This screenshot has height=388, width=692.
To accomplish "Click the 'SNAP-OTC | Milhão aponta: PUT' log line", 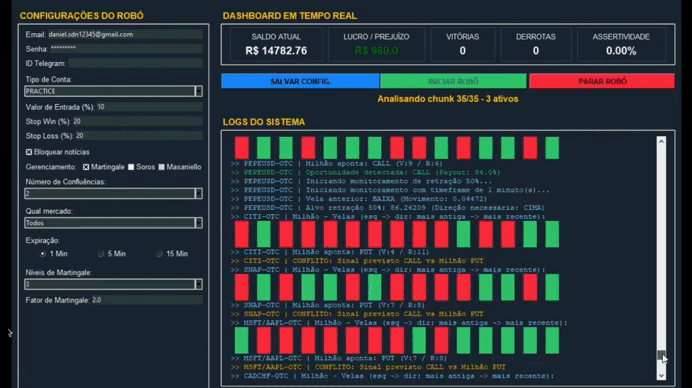I will 327,305.
